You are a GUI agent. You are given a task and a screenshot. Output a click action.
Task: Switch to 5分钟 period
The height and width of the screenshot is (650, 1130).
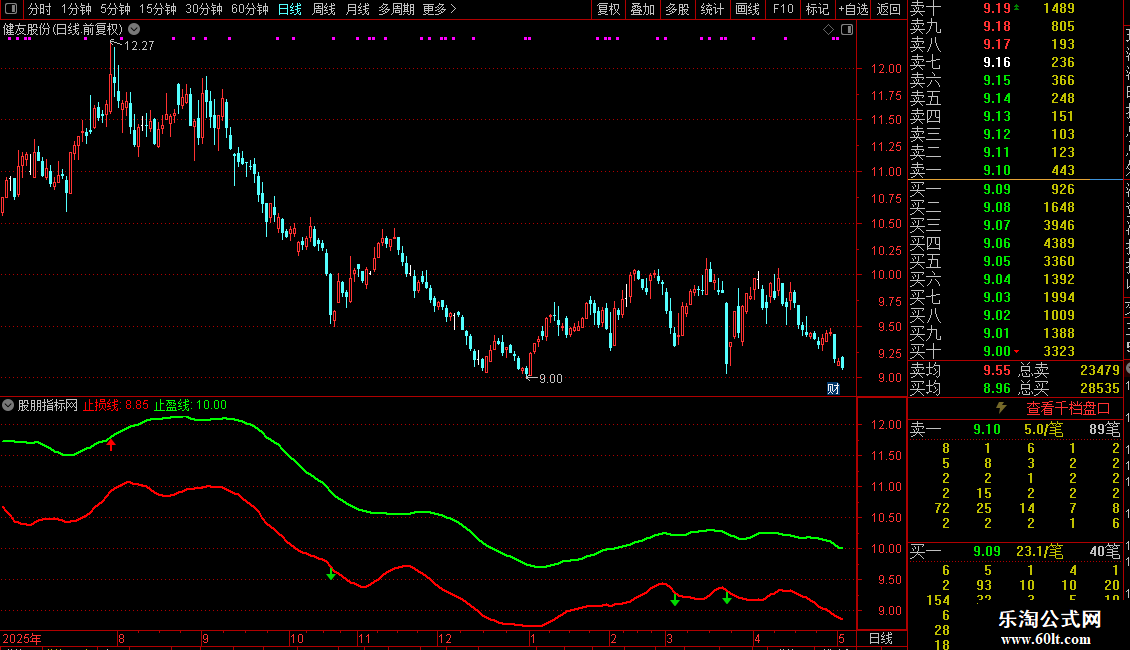[115, 9]
